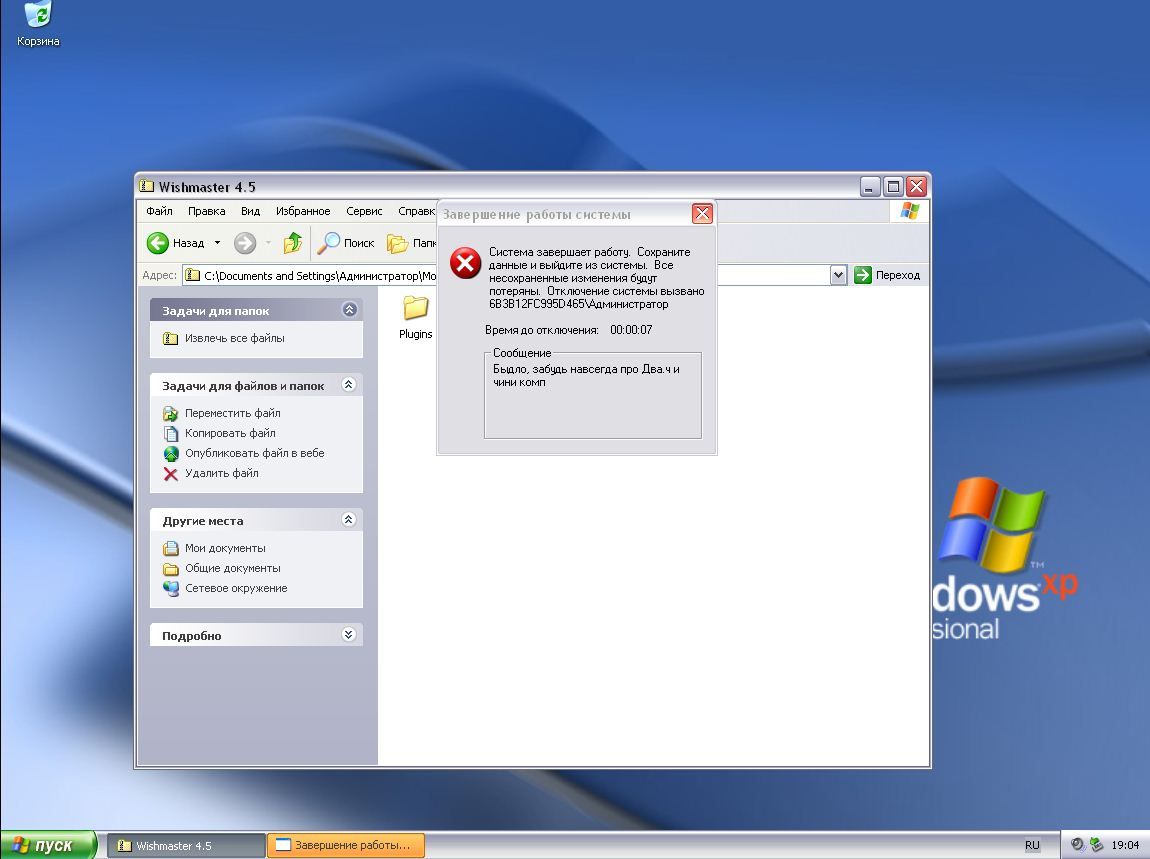Minimize the Wishmaster 4.5 window
The width and height of the screenshot is (1150, 859).
pyautogui.click(x=870, y=186)
